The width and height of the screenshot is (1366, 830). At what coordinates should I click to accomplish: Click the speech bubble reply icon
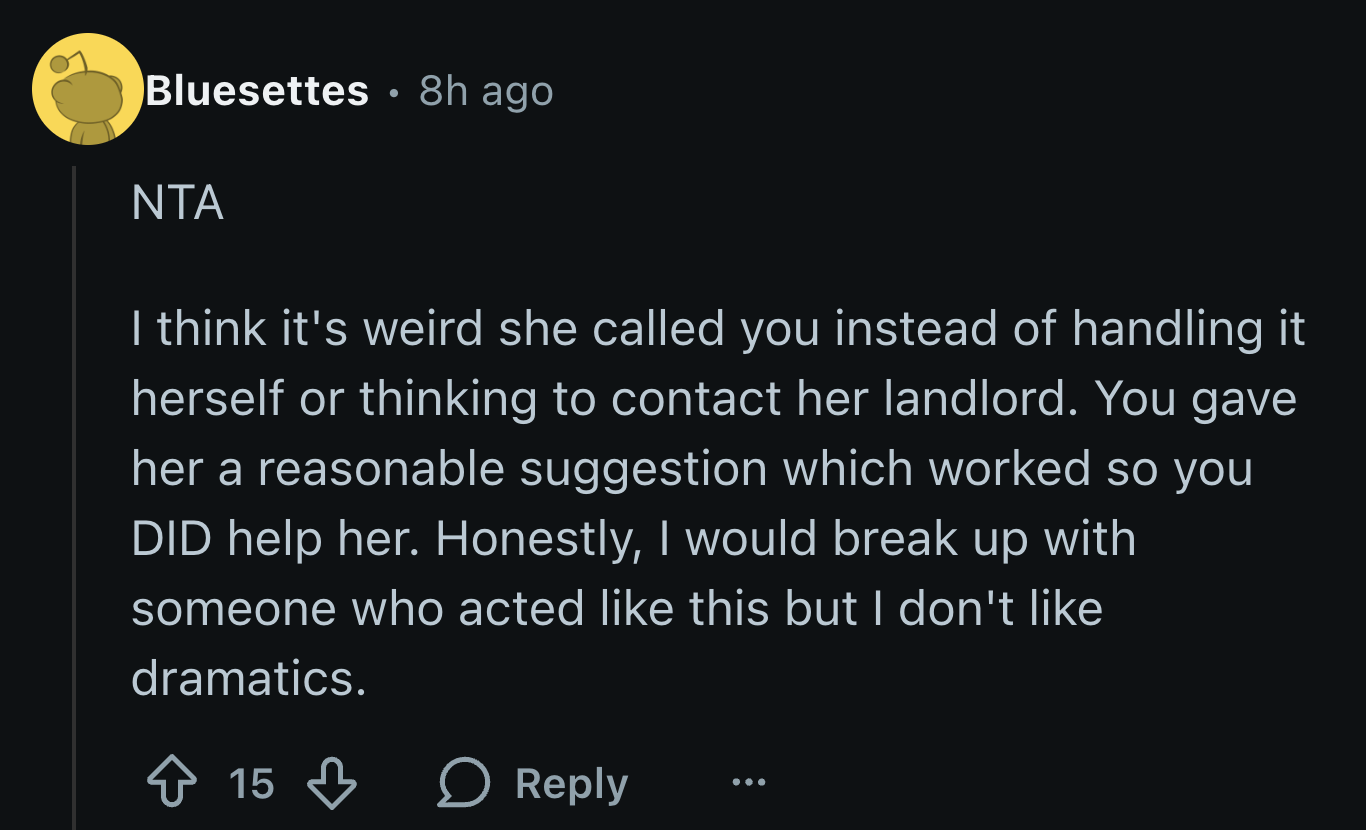pyautogui.click(x=464, y=784)
